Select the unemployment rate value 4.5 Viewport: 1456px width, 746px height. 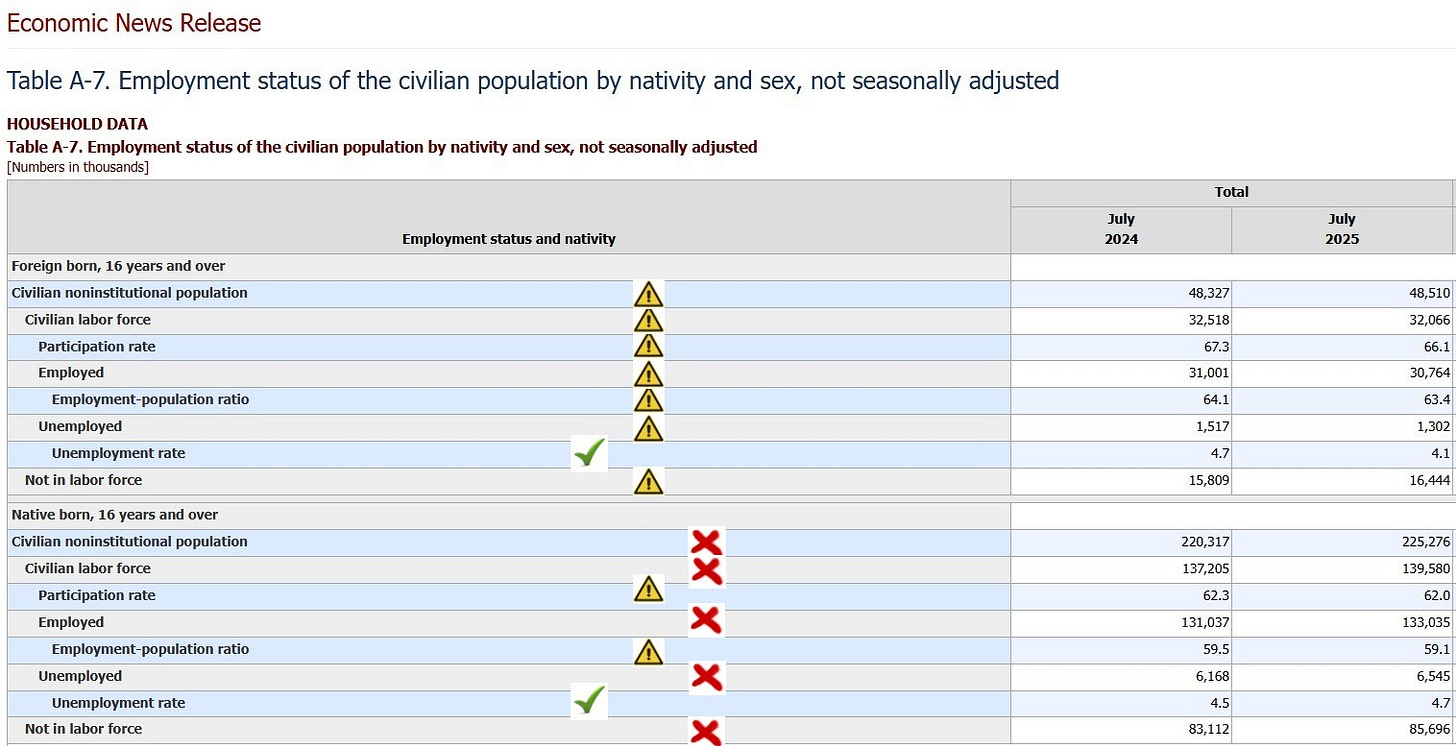pos(1221,704)
